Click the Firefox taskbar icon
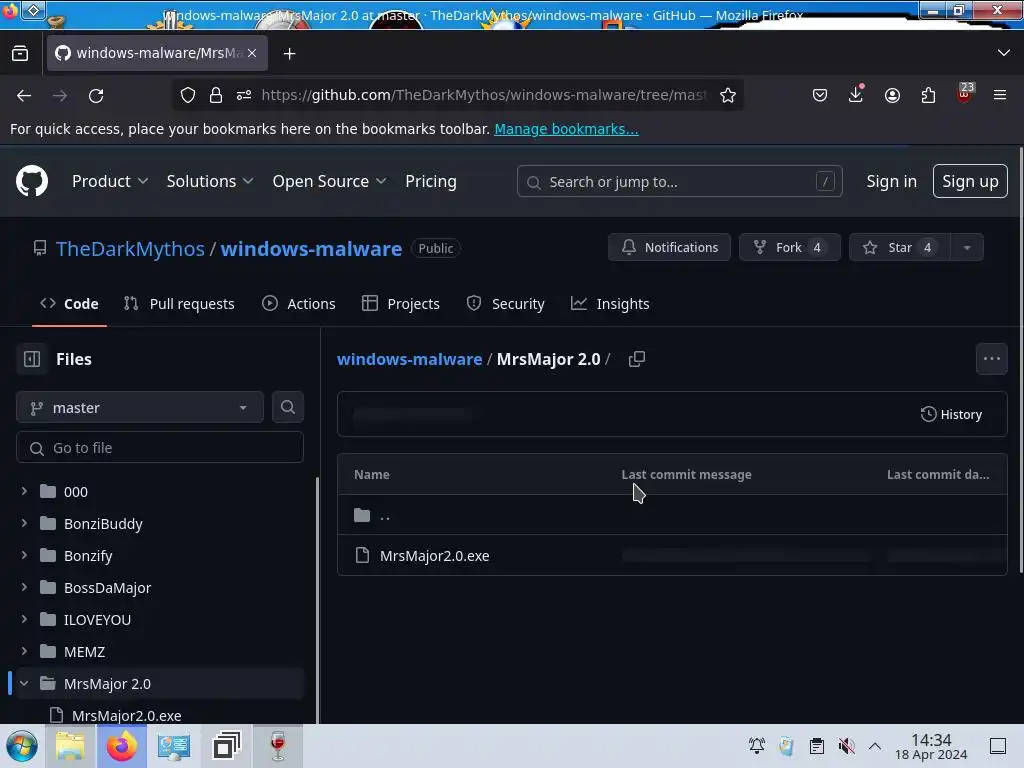Image resolution: width=1024 pixels, height=768 pixels. pyautogui.click(x=122, y=746)
